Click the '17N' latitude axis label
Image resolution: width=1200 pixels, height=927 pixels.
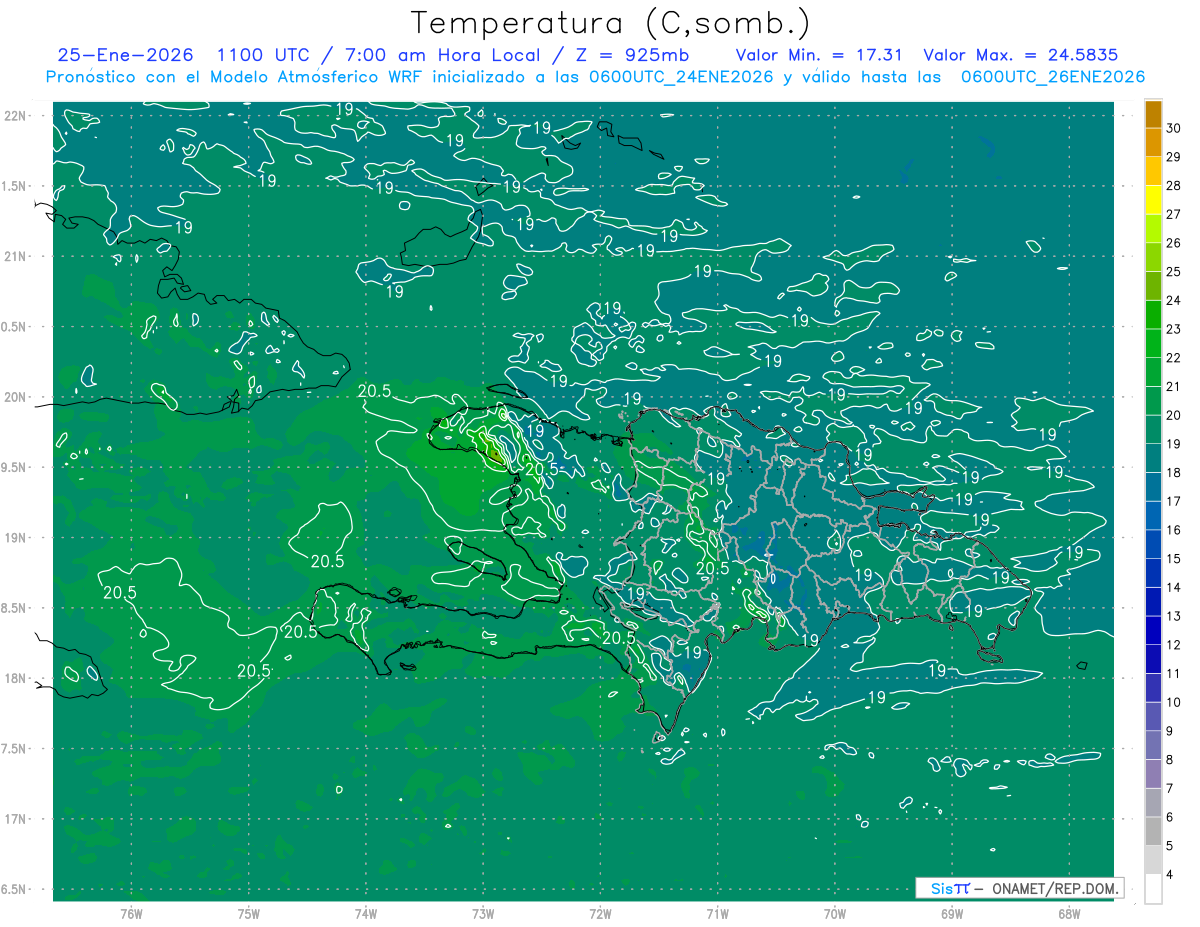point(17,819)
